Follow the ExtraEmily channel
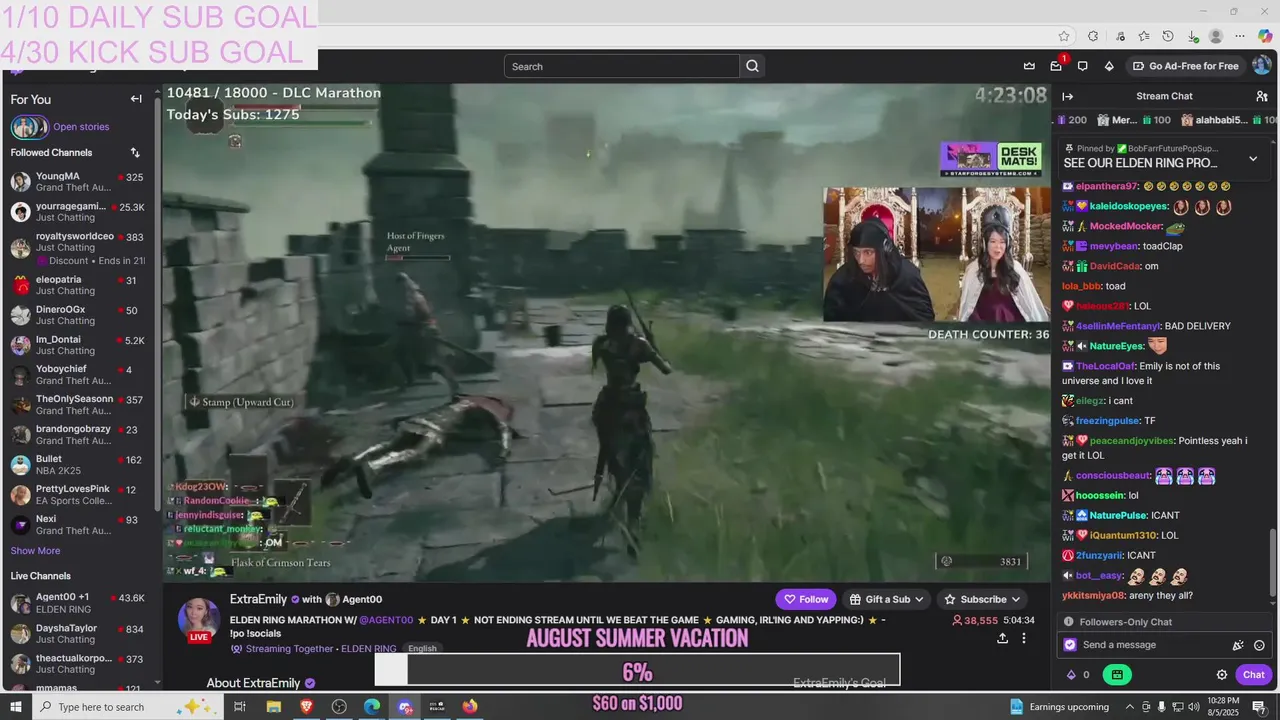Viewport: 1280px width, 720px height. pos(806,599)
